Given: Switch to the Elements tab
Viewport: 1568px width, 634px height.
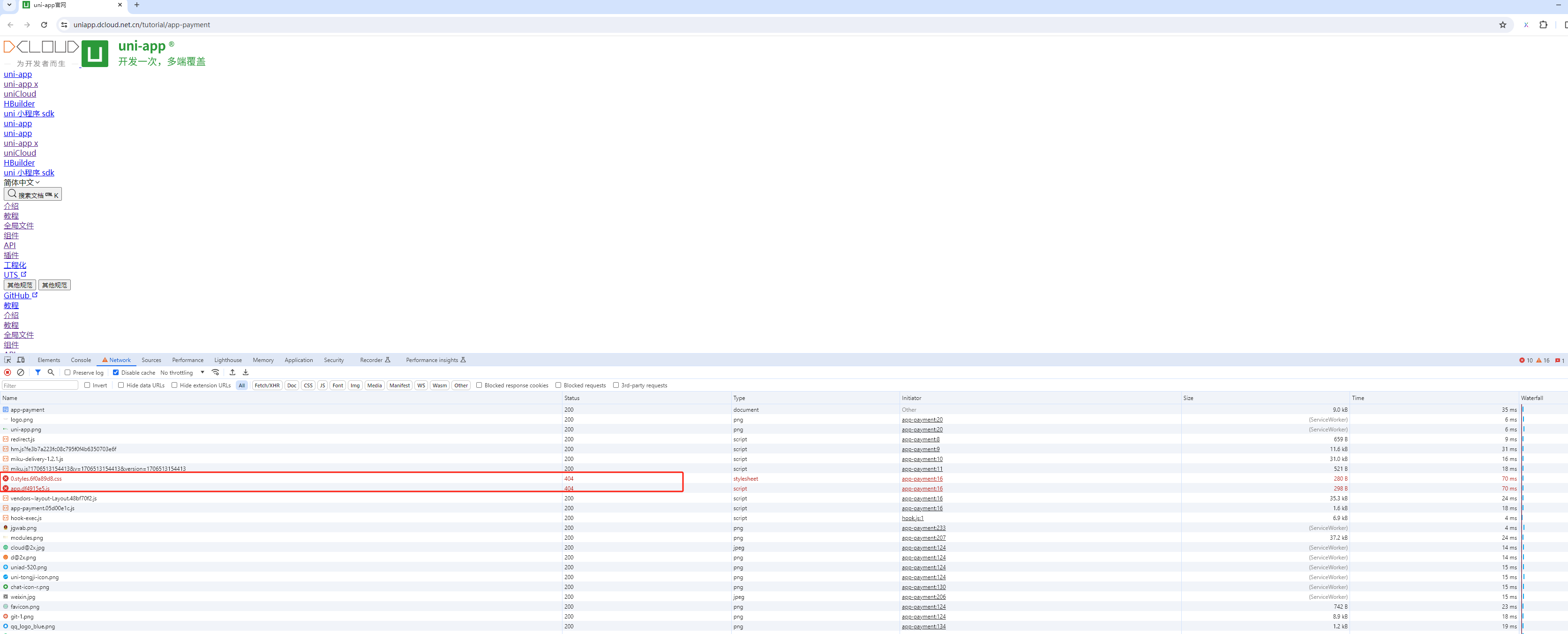Looking at the screenshot, I should tap(49, 361).
